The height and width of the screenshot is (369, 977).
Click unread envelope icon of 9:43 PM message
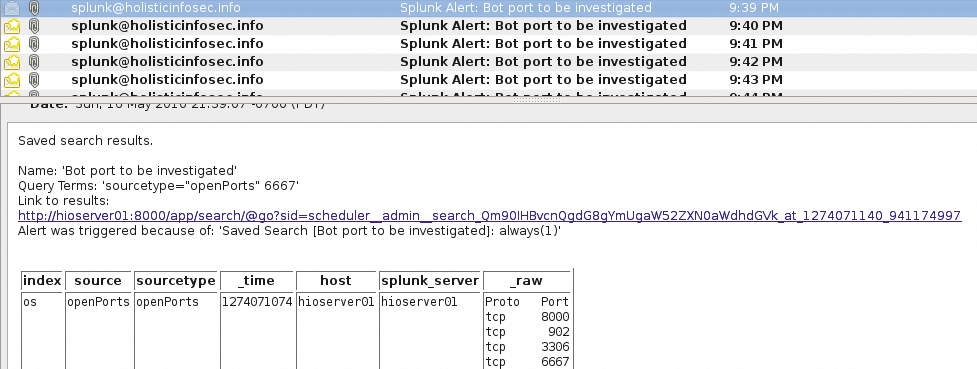coord(12,80)
